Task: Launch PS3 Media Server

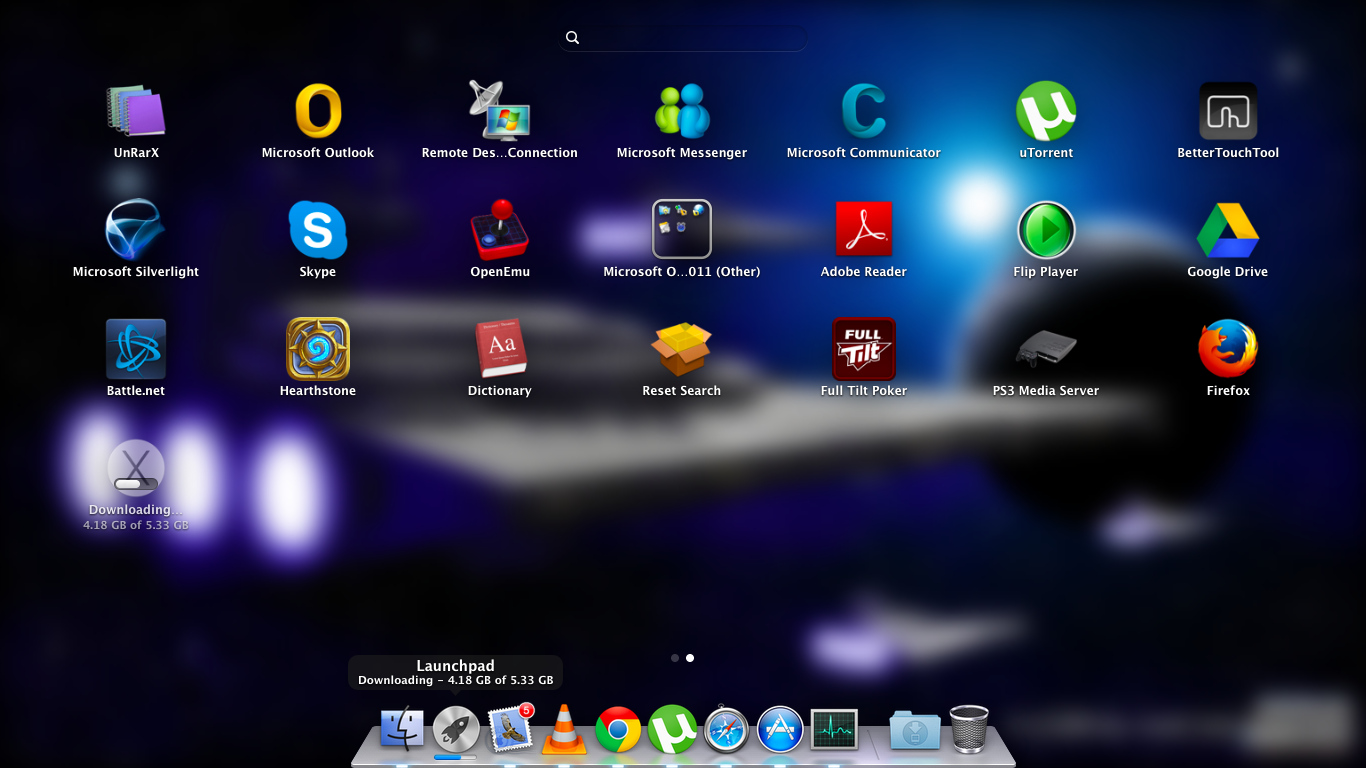Action: (1046, 349)
